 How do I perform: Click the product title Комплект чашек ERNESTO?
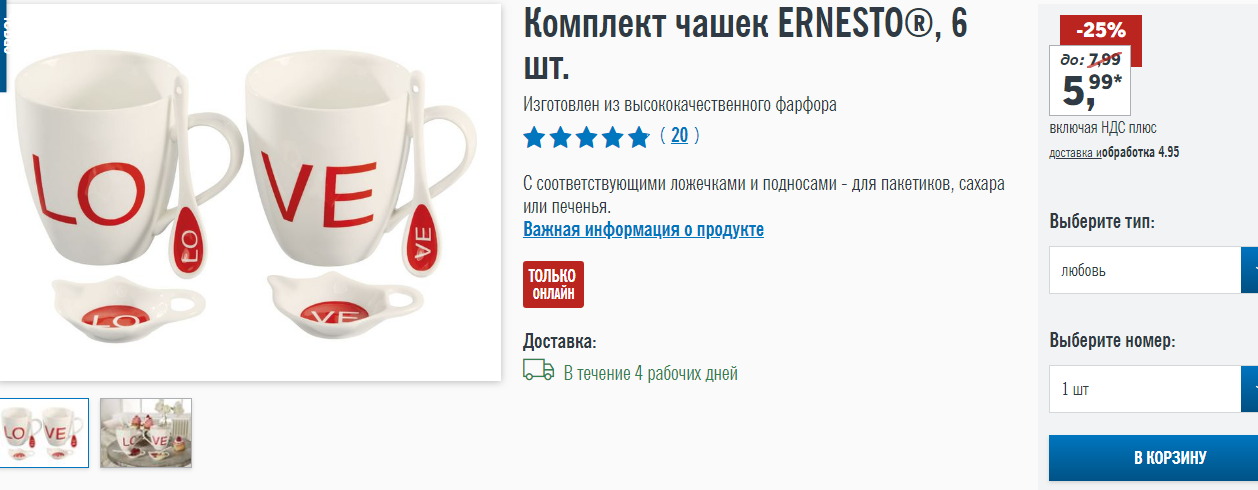[x=745, y=45]
